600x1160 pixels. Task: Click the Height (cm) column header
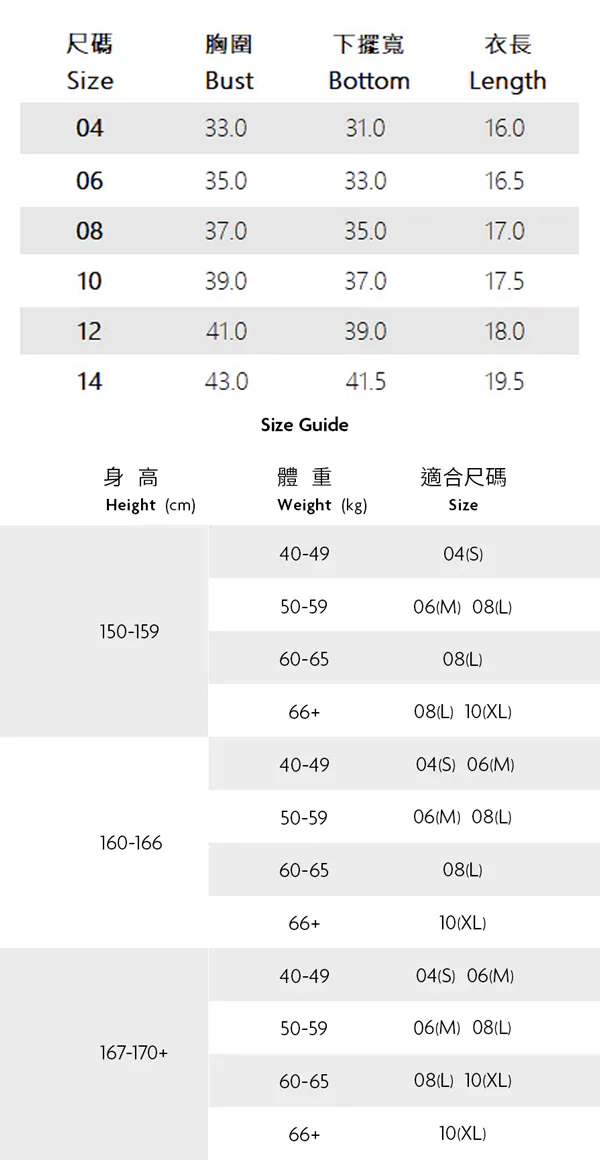(150, 505)
